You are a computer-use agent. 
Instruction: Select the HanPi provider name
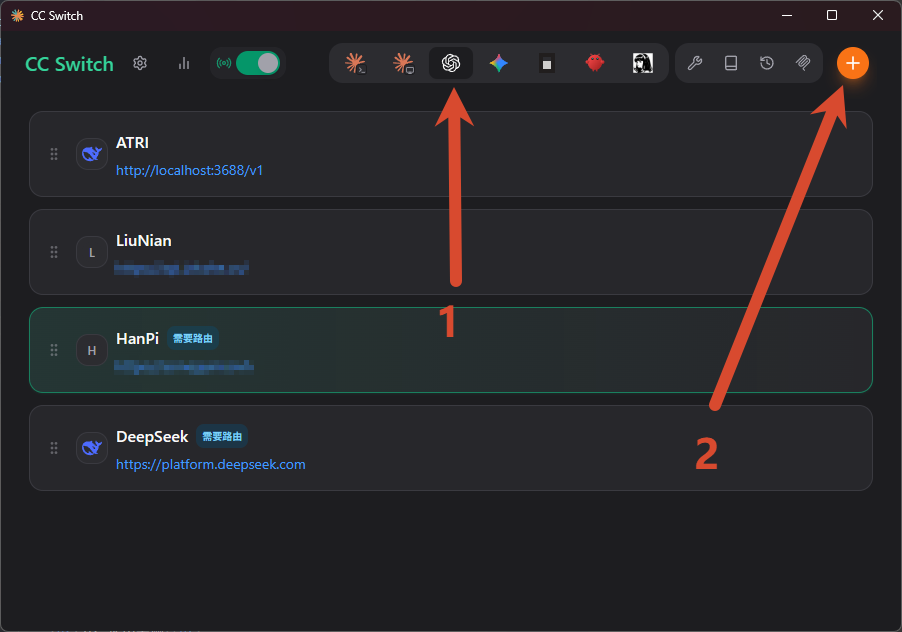(137, 339)
